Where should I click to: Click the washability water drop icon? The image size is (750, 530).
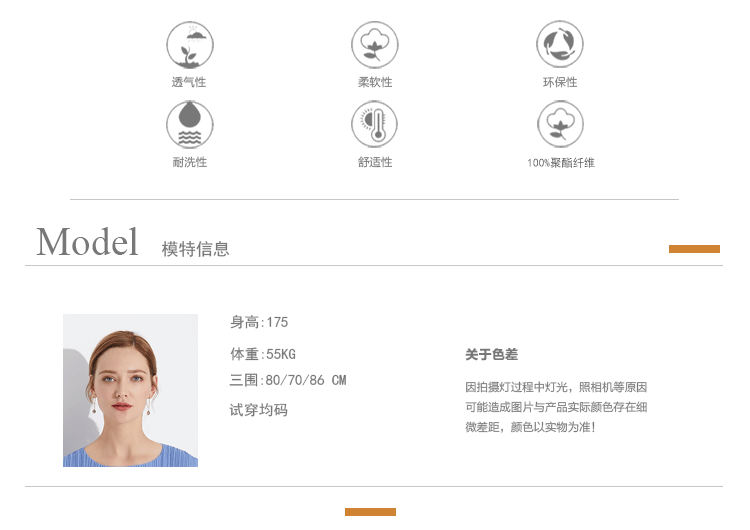point(190,124)
